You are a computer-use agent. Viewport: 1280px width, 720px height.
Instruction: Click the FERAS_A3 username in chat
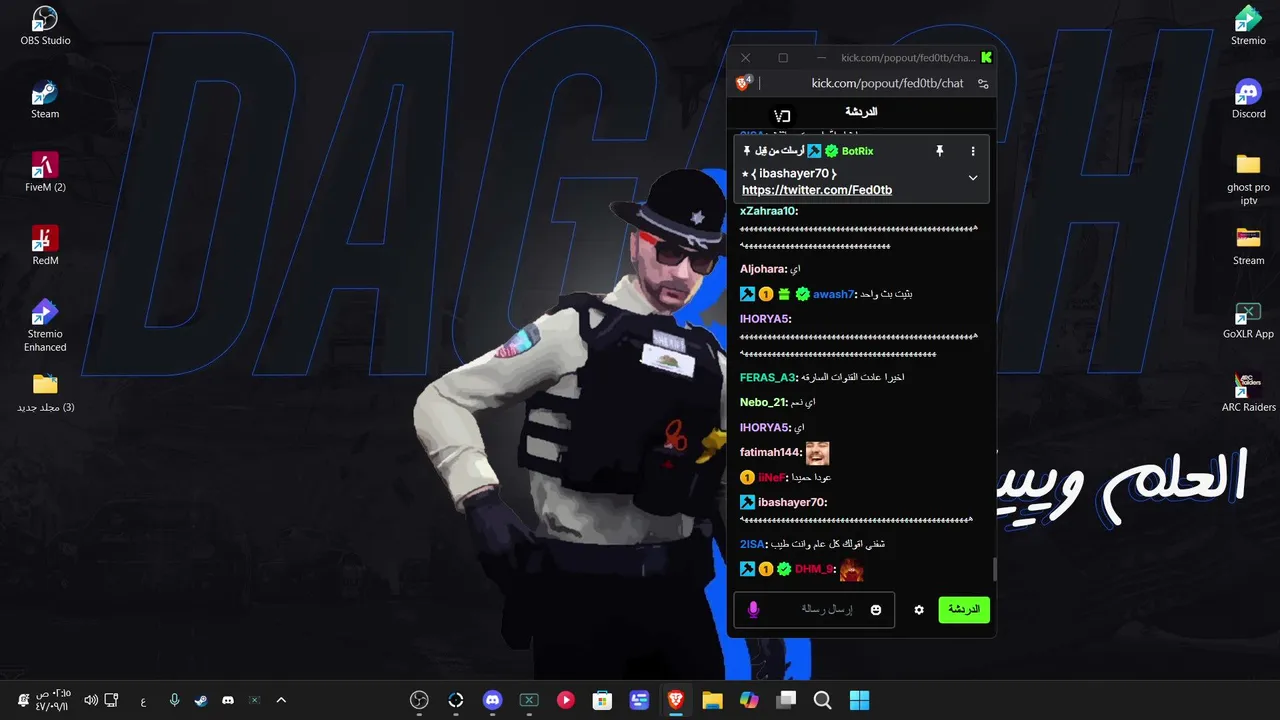coord(768,377)
